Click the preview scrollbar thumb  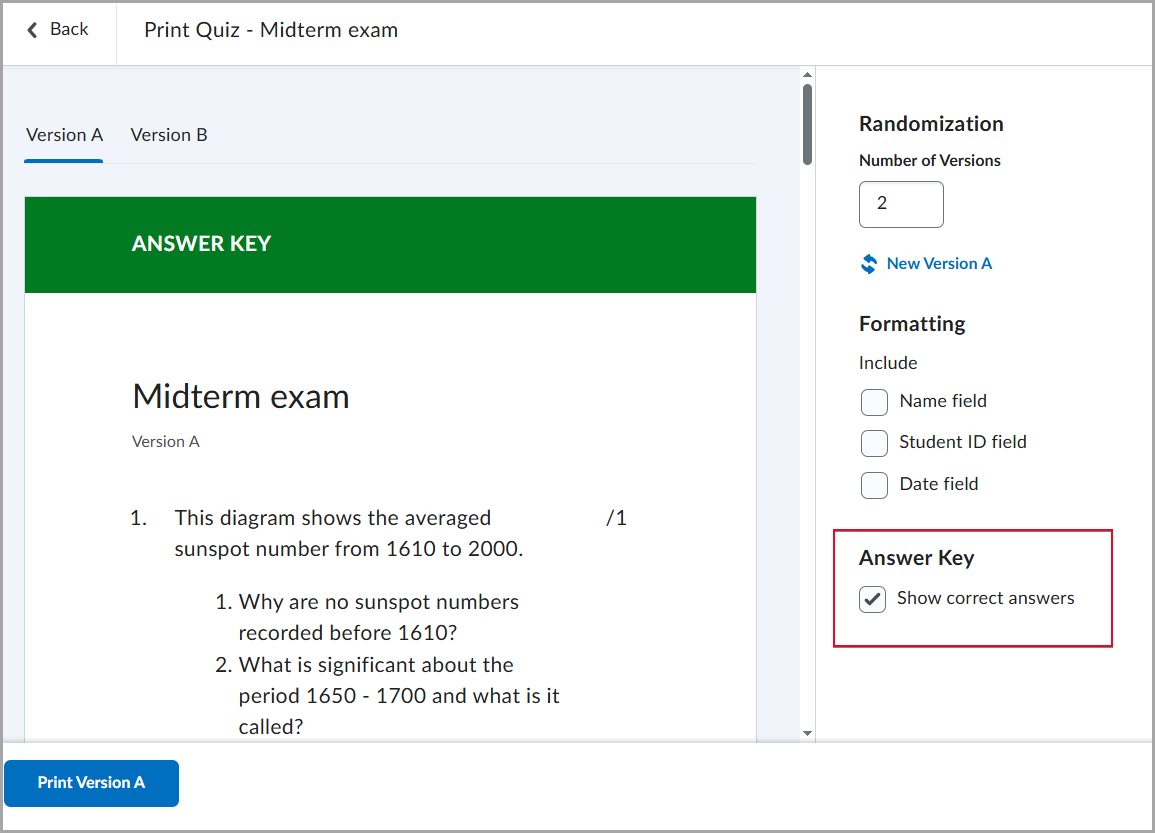tap(807, 120)
